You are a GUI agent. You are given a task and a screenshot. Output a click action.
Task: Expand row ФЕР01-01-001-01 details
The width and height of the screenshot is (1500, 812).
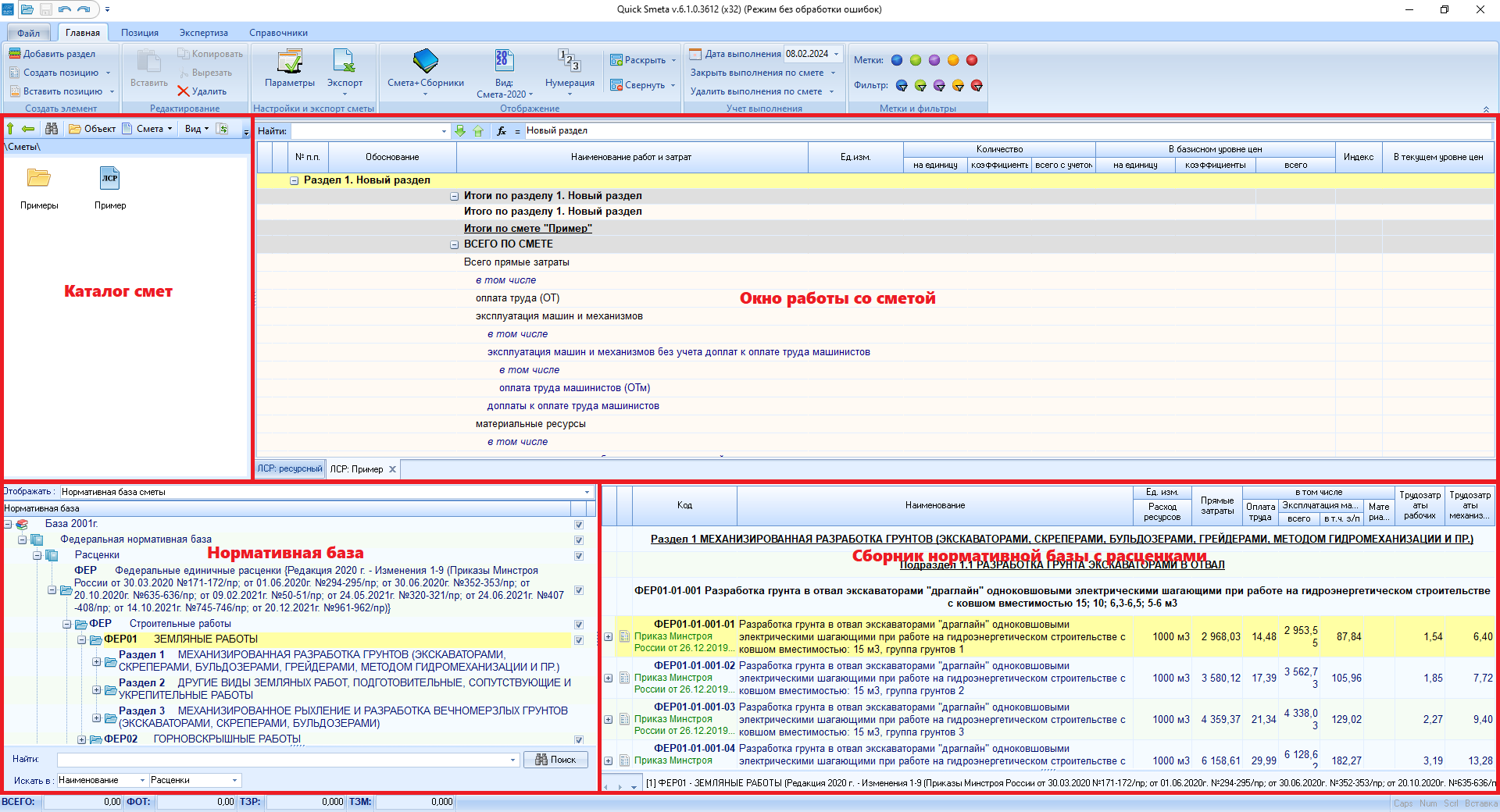[x=609, y=637]
